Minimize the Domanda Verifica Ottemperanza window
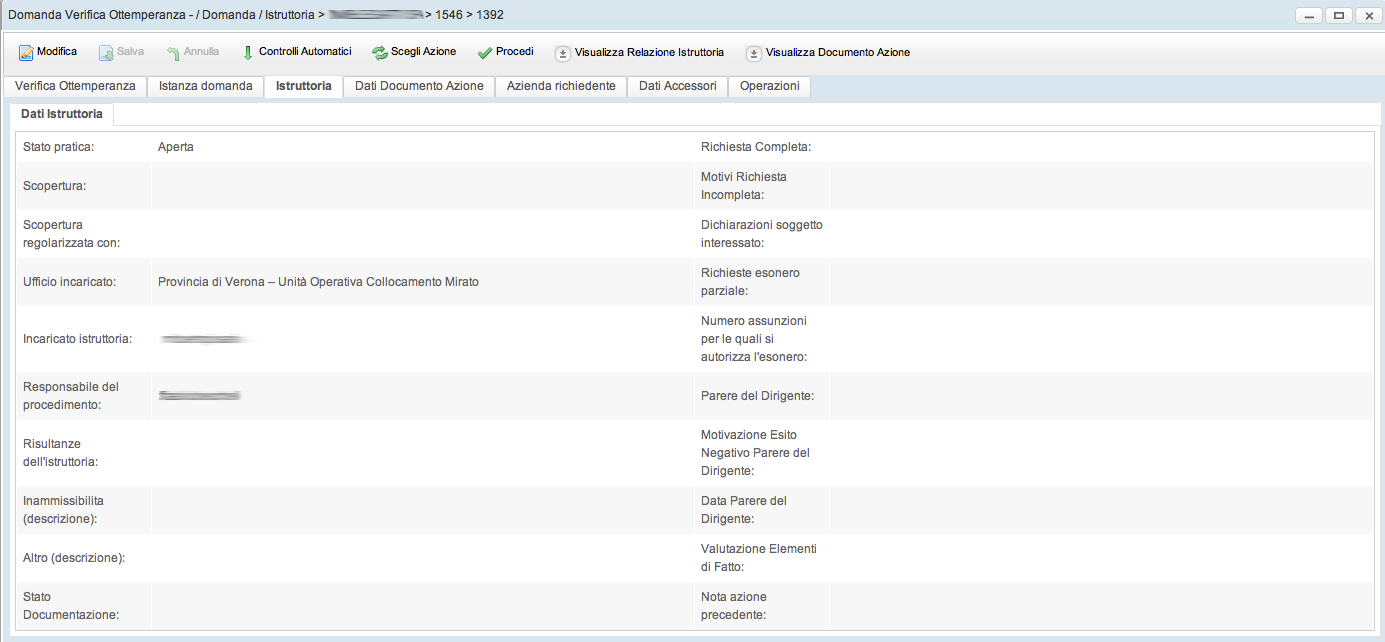This screenshot has width=1385, height=642. tap(1309, 15)
